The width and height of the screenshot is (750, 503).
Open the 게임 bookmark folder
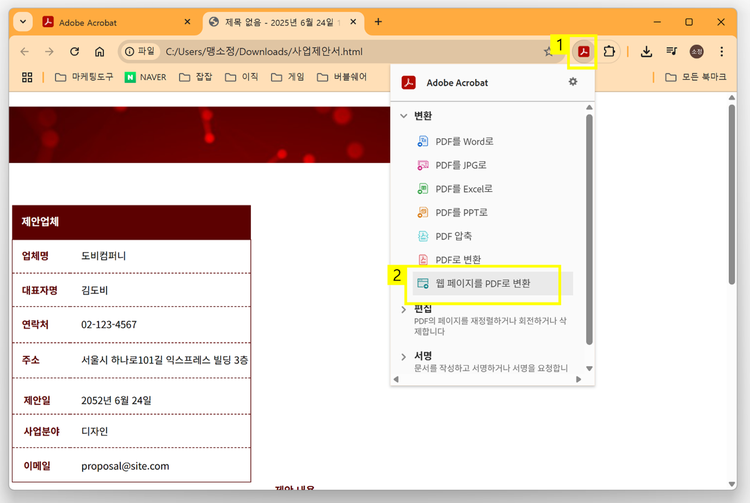pos(287,77)
